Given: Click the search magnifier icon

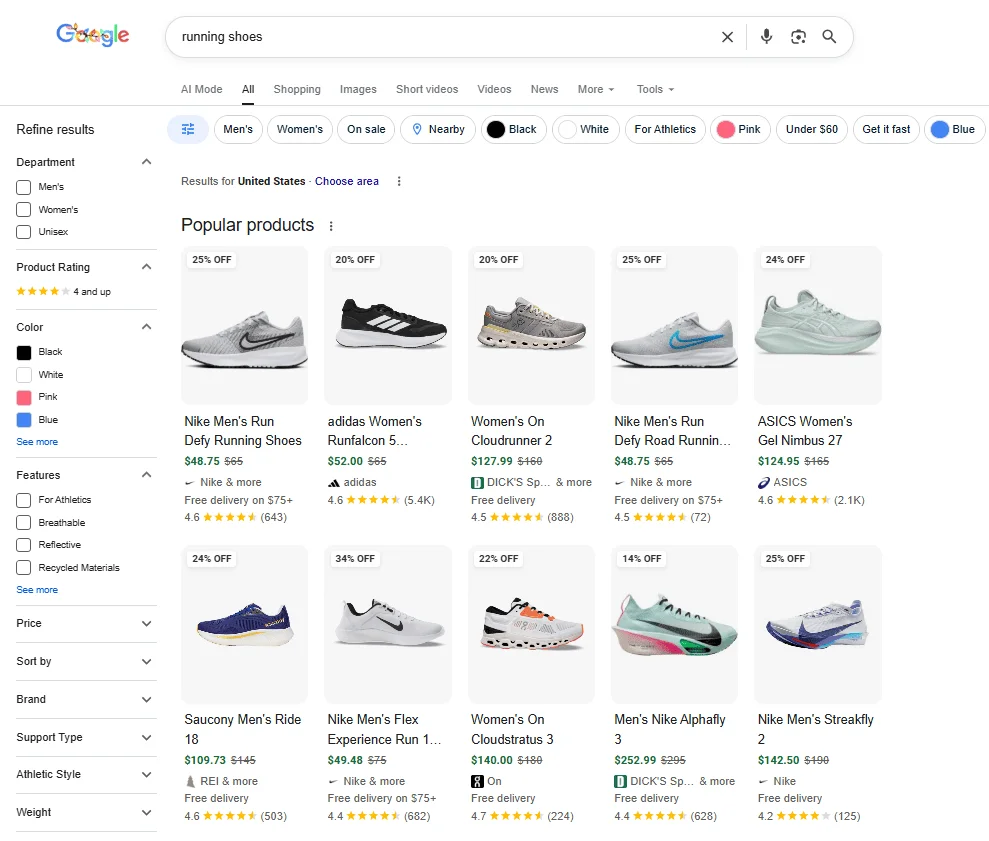Looking at the screenshot, I should pyautogui.click(x=829, y=36).
